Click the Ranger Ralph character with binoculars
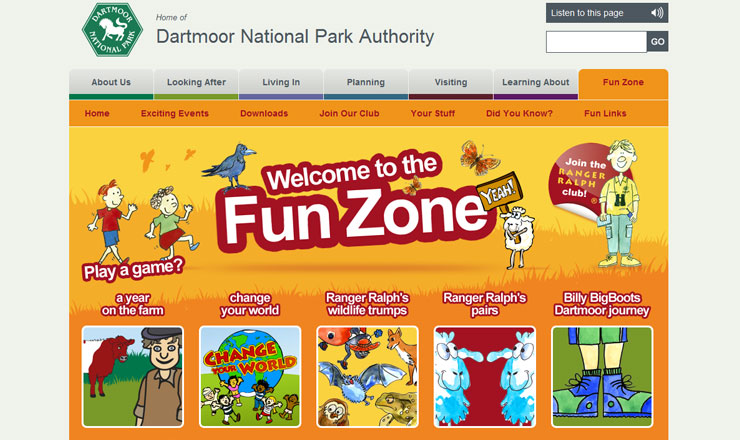The width and height of the screenshot is (740, 440). [x=621, y=203]
